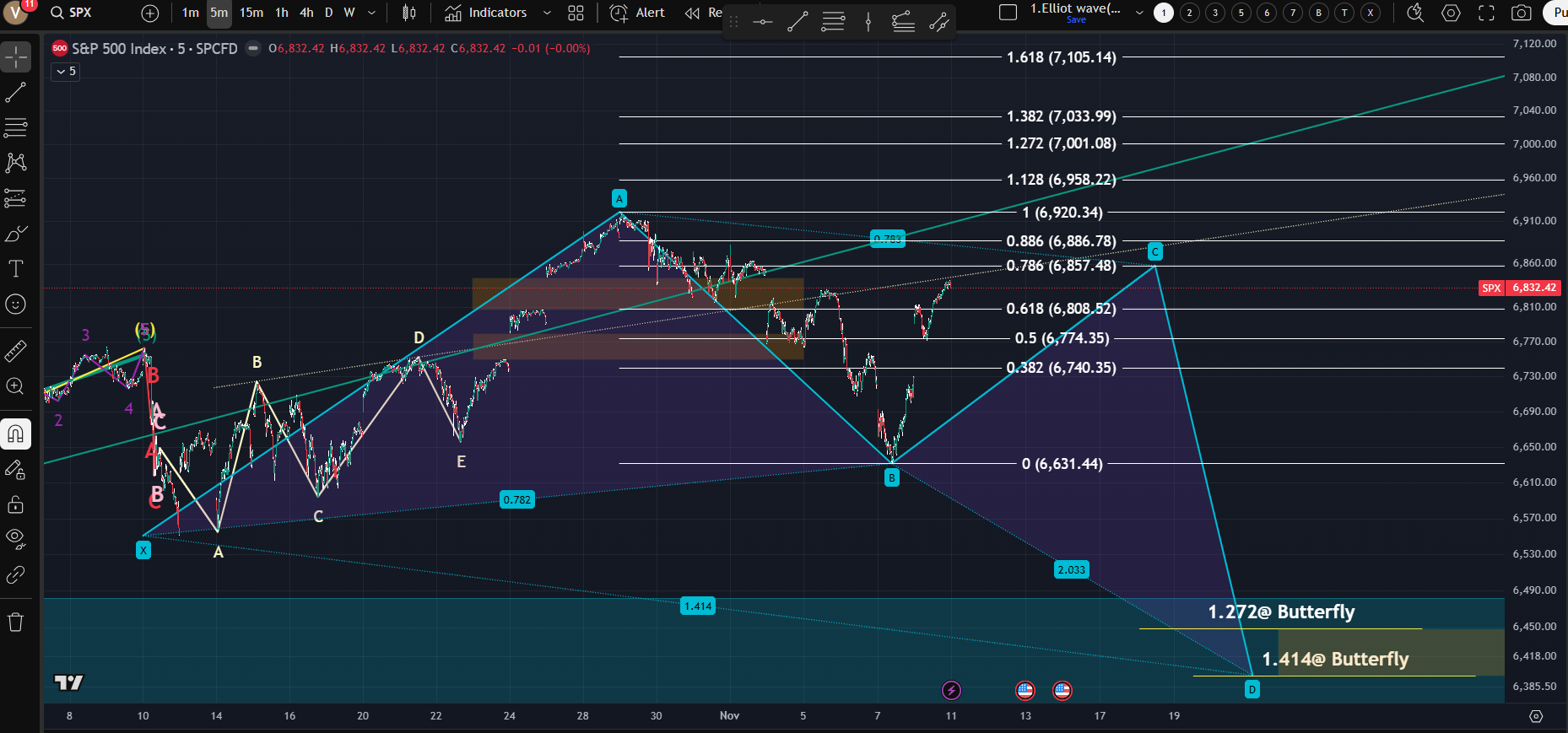Screen dimensions: 1568x733
Task: Take a chart snapshot with camera icon
Action: click(x=1521, y=13)
